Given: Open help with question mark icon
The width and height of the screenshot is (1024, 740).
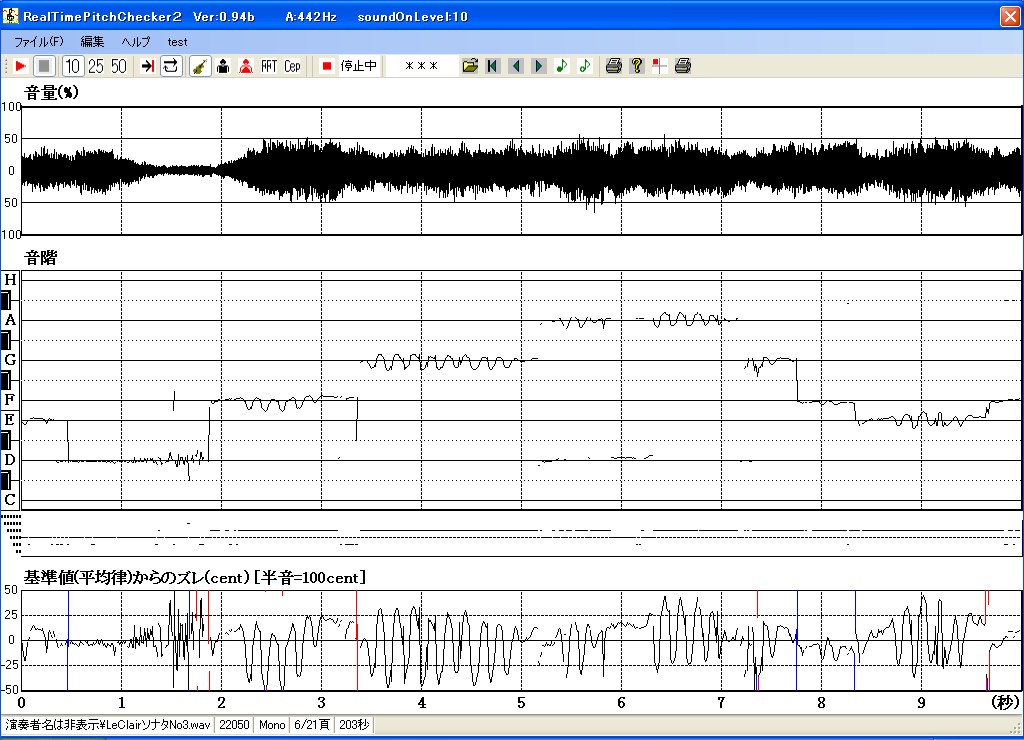Looking at the screenshot, I should (x=637, y=66).
